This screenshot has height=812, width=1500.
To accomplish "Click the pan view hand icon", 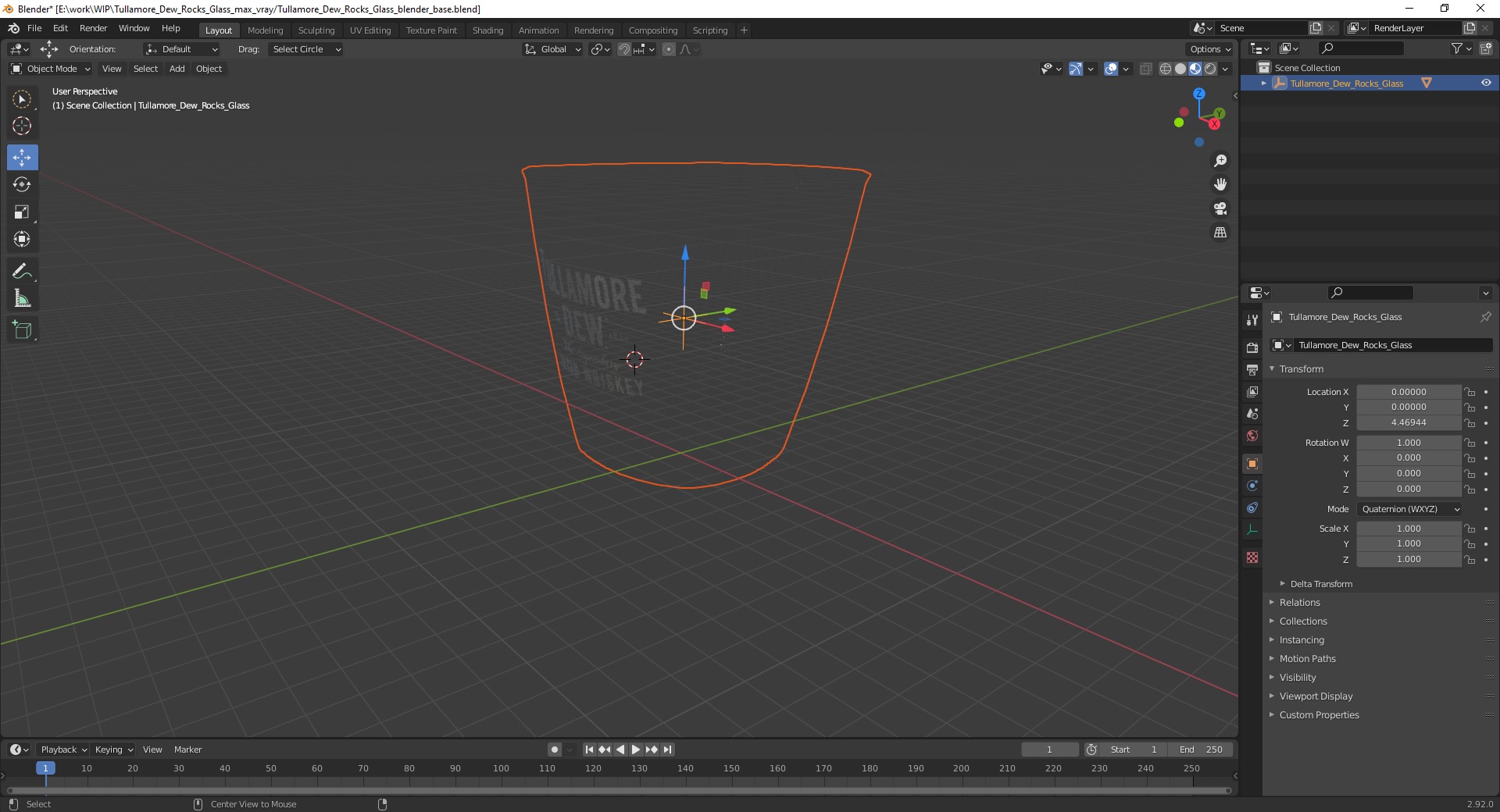I will coord(1220,184).
